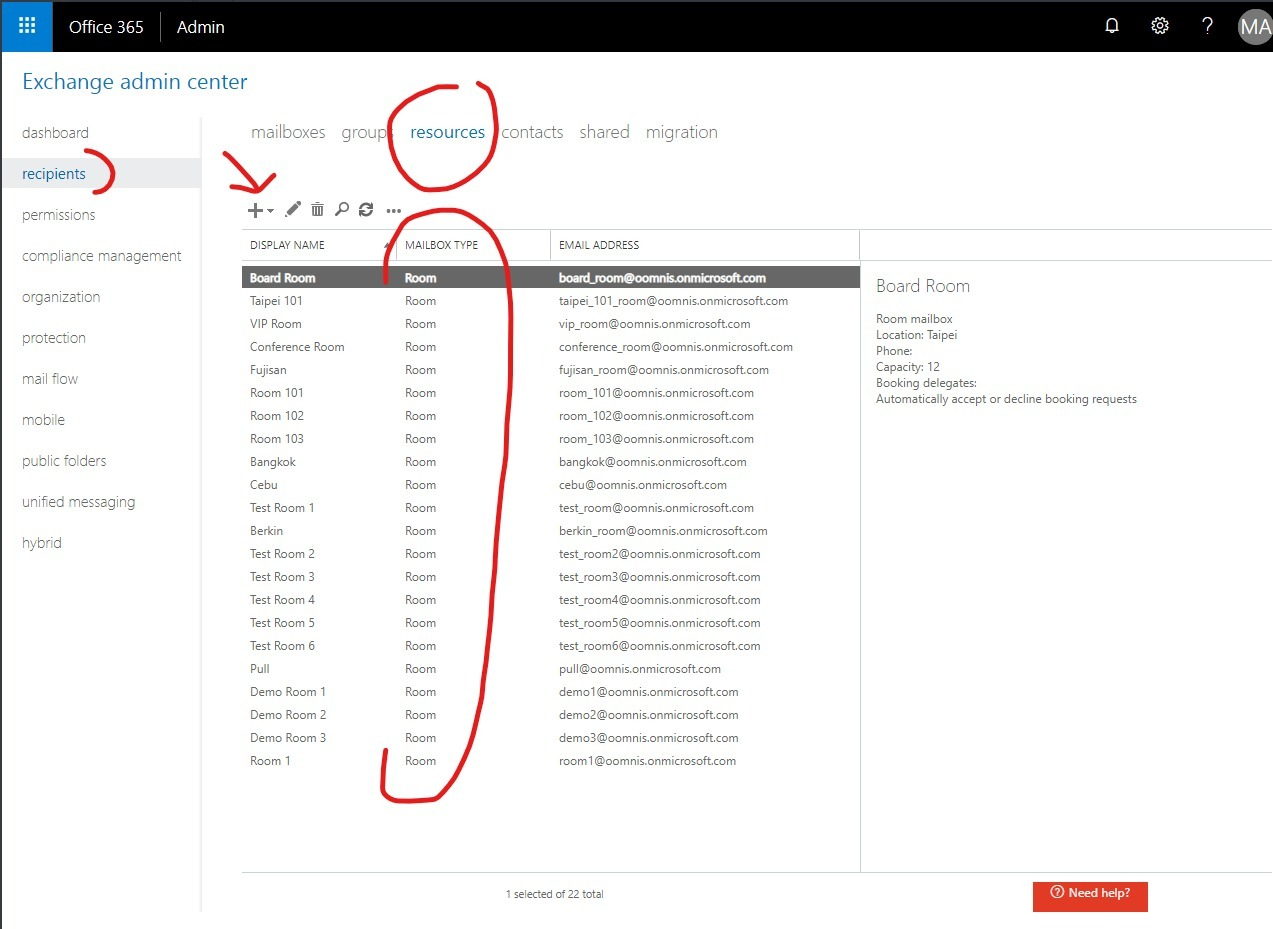
Task: Select the resources tab
Action: click(x=447, y=132)
